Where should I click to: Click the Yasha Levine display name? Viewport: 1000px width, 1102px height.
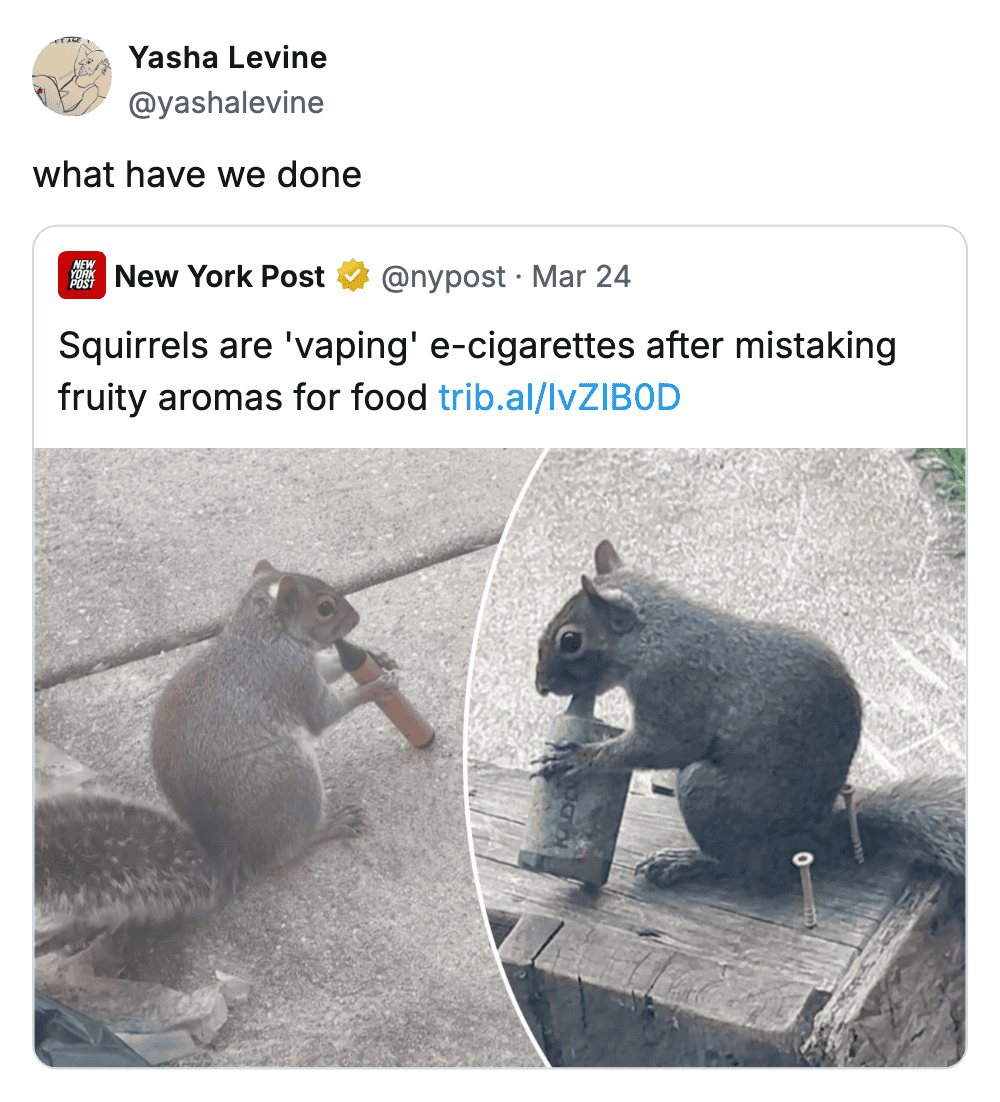click(227, 58)
